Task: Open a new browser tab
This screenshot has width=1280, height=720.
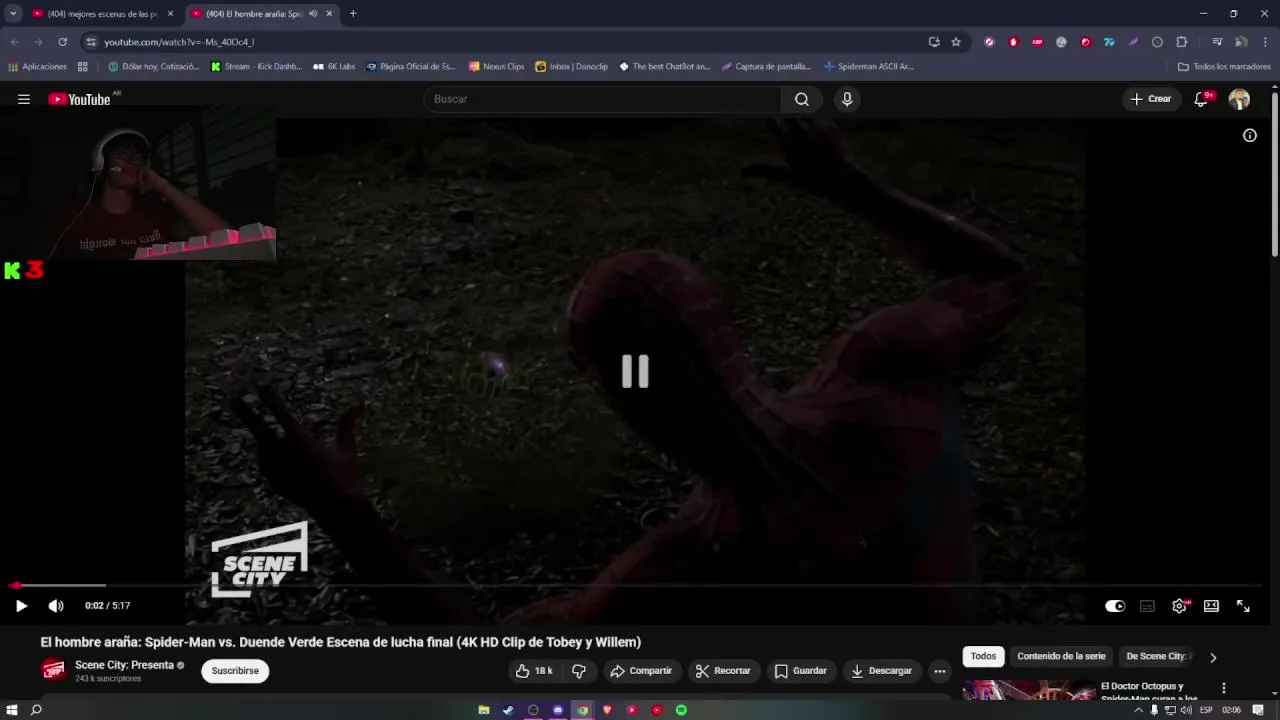Action: pos(353,14)
